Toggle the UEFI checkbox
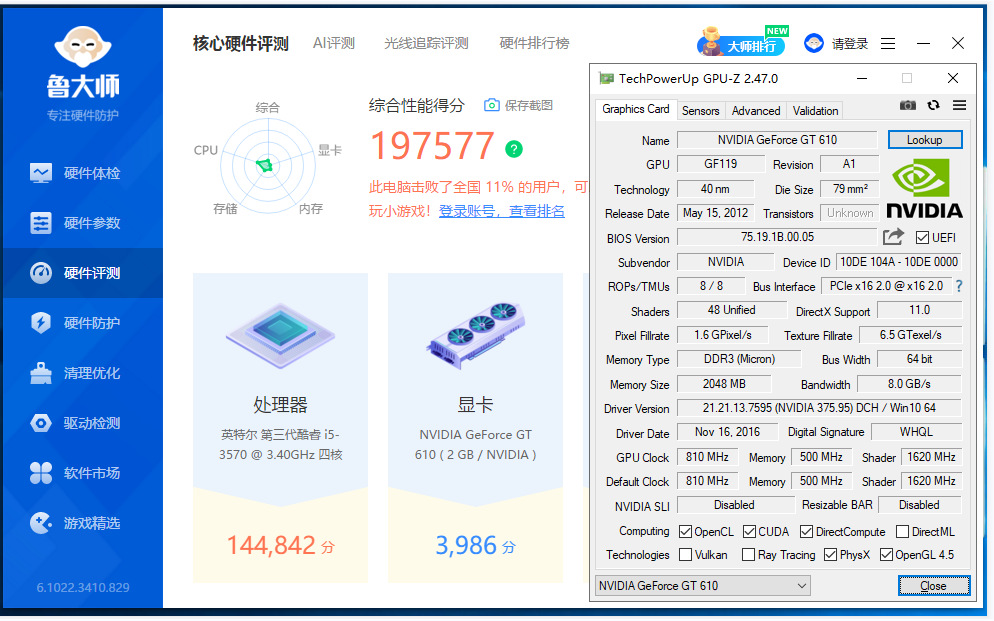Image resolution: width=994 pixels, height=621 pixels. point(922,238)
